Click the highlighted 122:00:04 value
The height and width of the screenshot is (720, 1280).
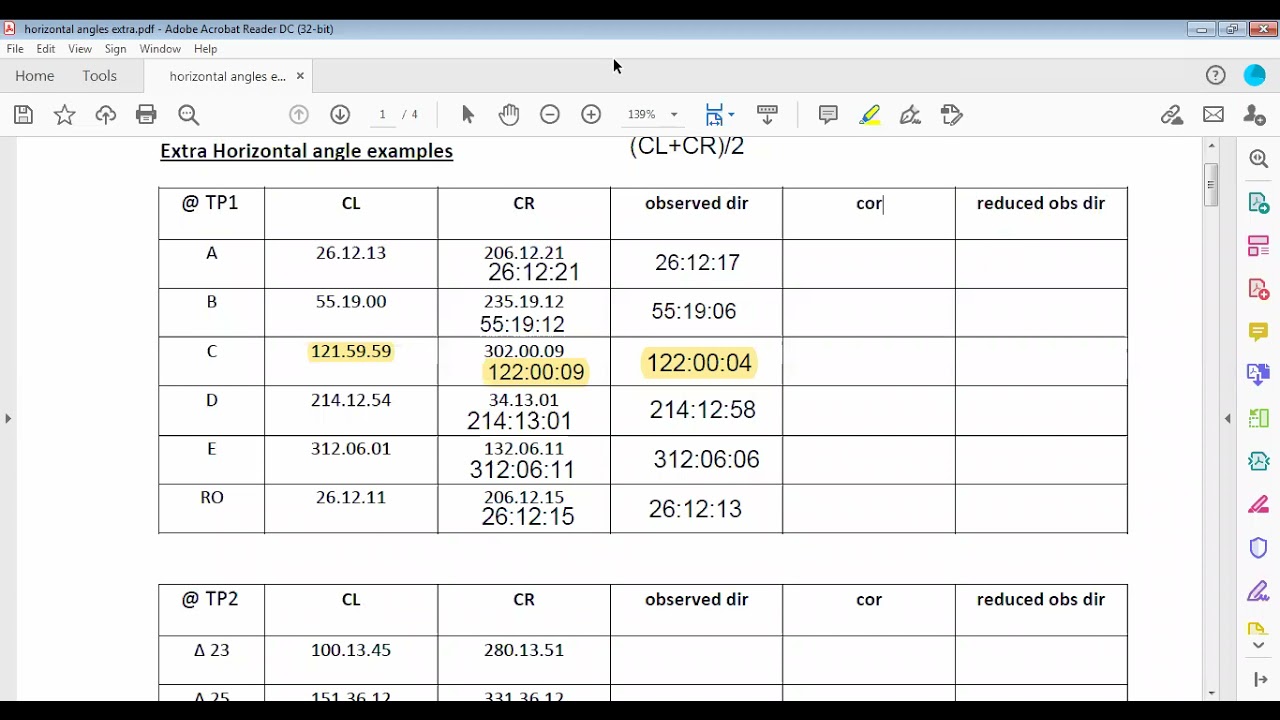point(698,363)
